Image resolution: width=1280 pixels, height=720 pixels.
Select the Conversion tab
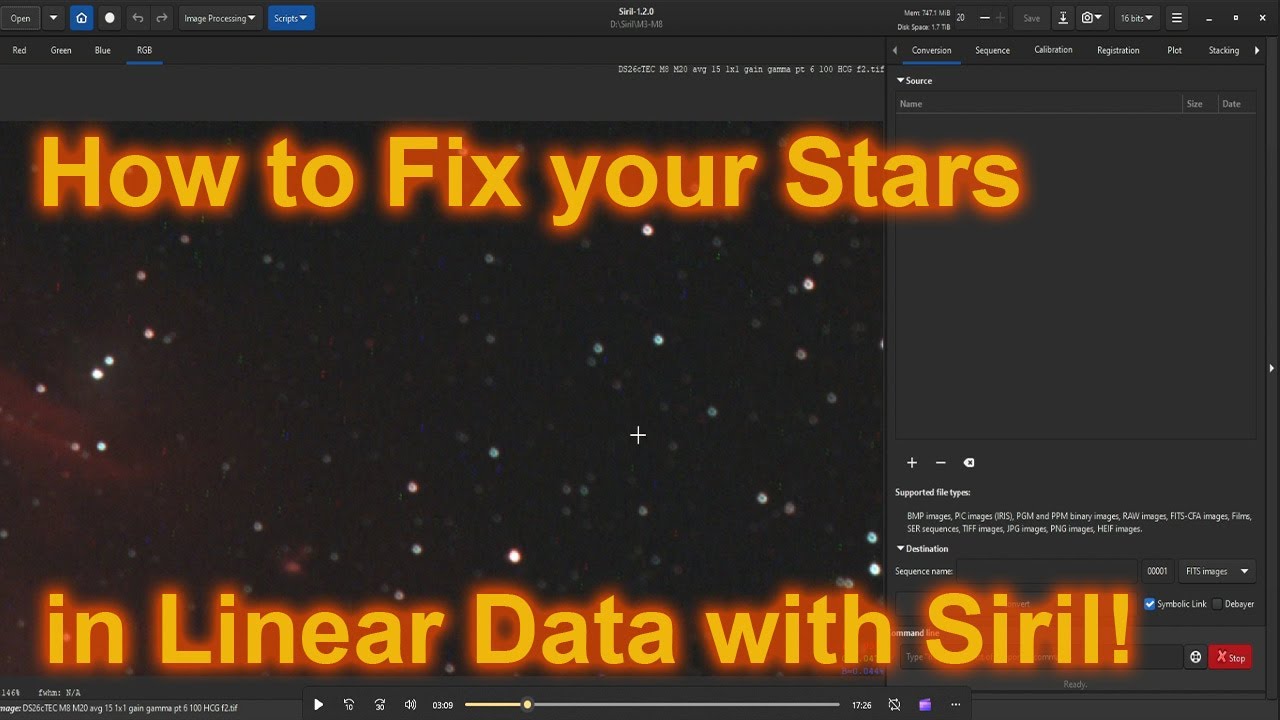(x=932, y=50)
